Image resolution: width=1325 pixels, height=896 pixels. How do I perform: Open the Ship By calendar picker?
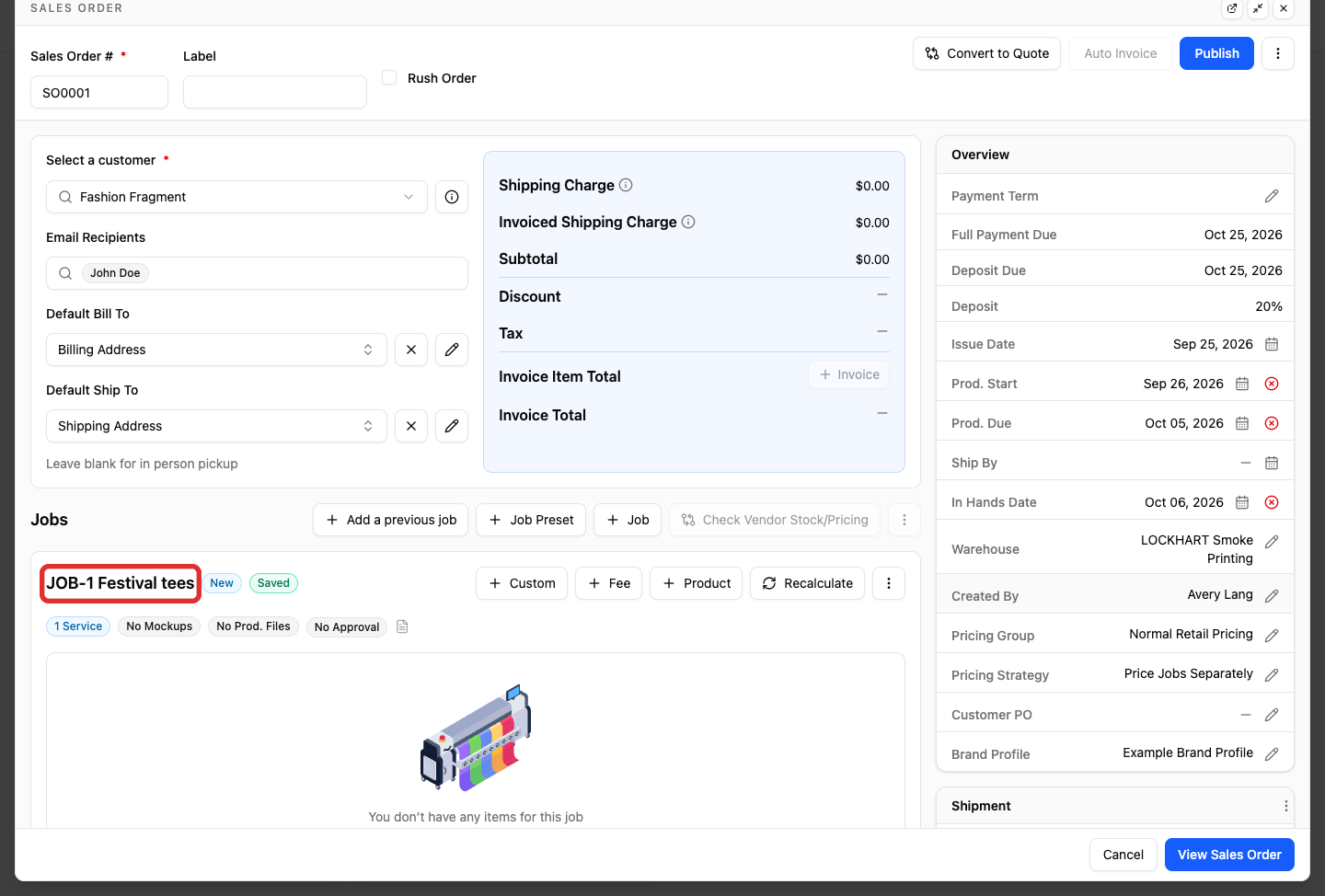tap(1272, 463)
